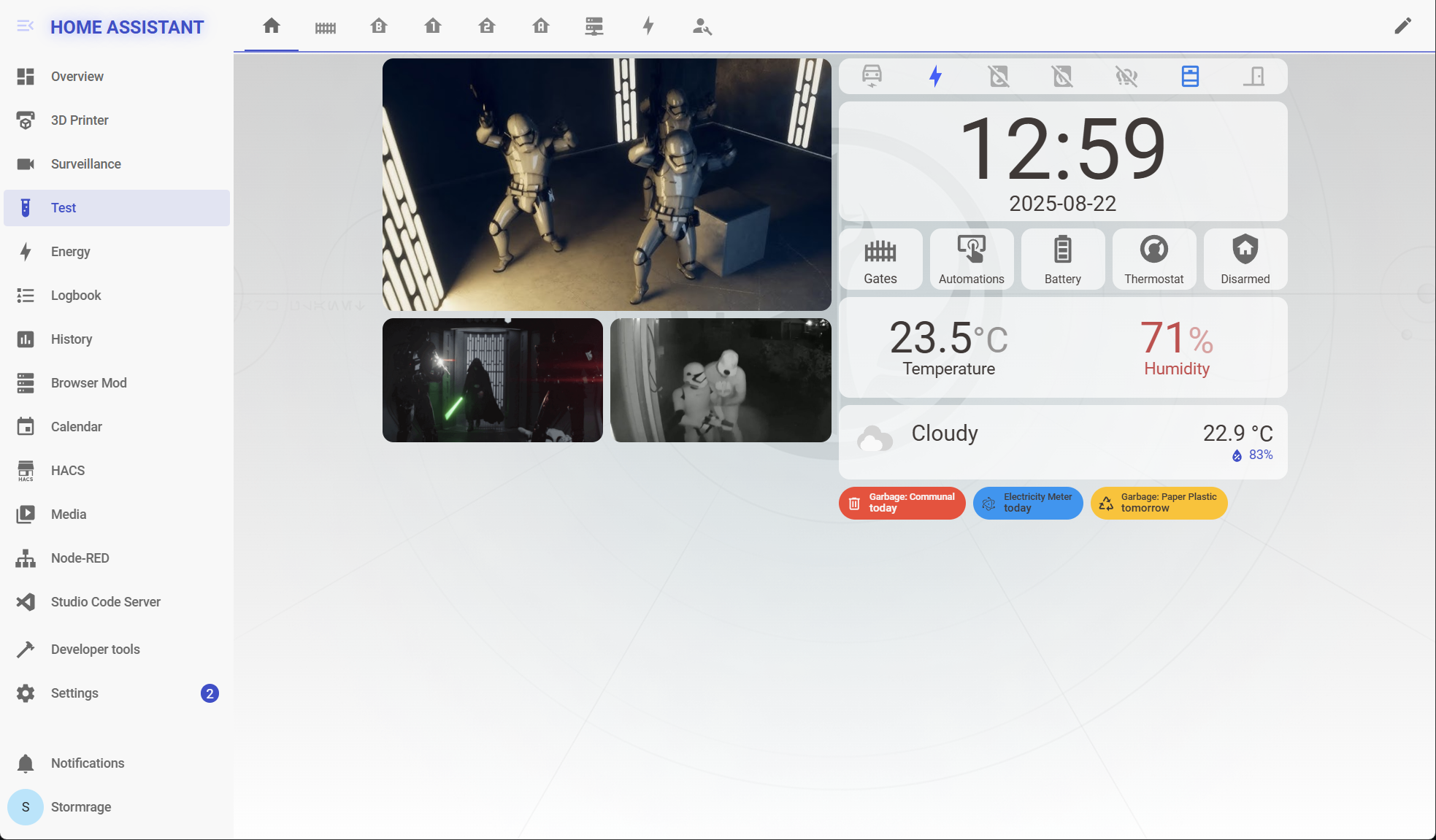Screen dimensions: 1436x840
Task: Collapse the sidebar with the menu icon
Action: [25, 26]
